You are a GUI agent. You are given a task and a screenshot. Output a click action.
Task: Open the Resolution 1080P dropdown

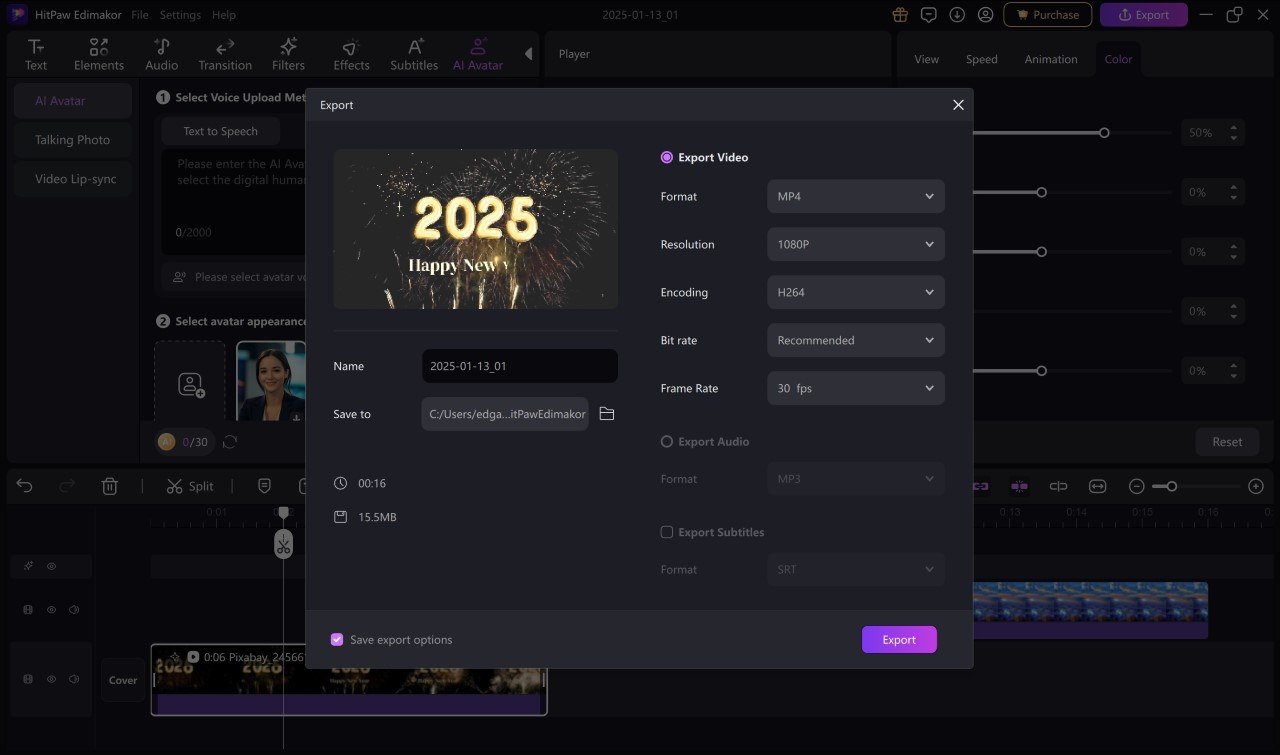[x=856, y=244]
